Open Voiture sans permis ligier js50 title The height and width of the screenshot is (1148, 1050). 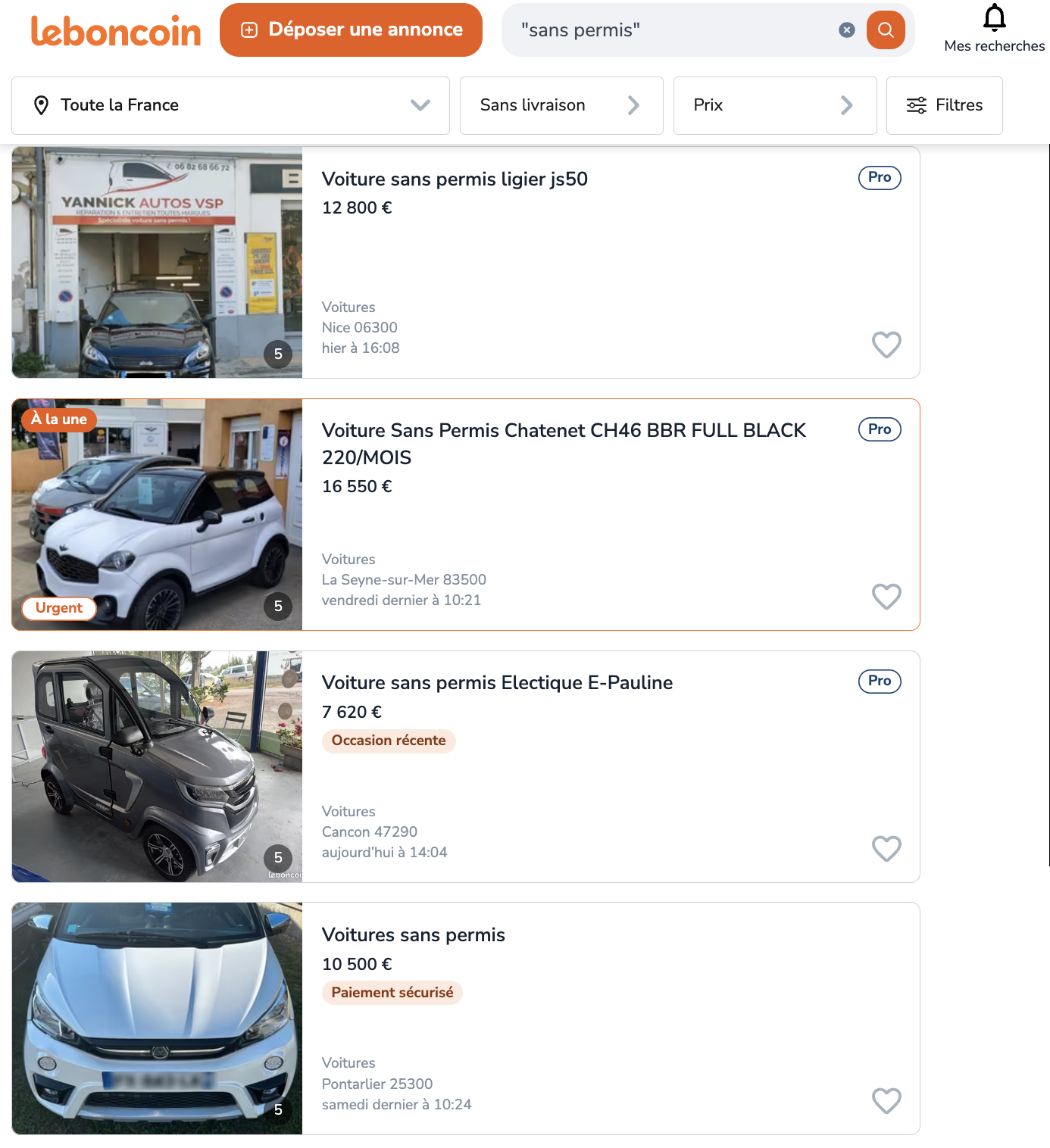455,179
